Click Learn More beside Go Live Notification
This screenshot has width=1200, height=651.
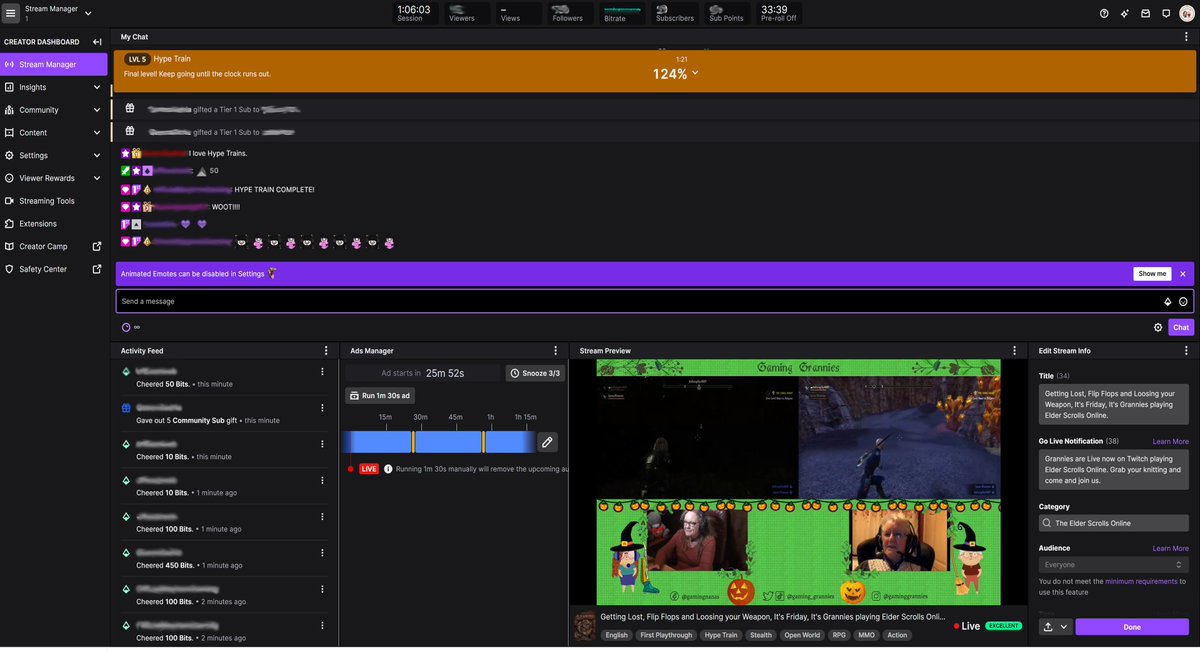(1169, 440)
